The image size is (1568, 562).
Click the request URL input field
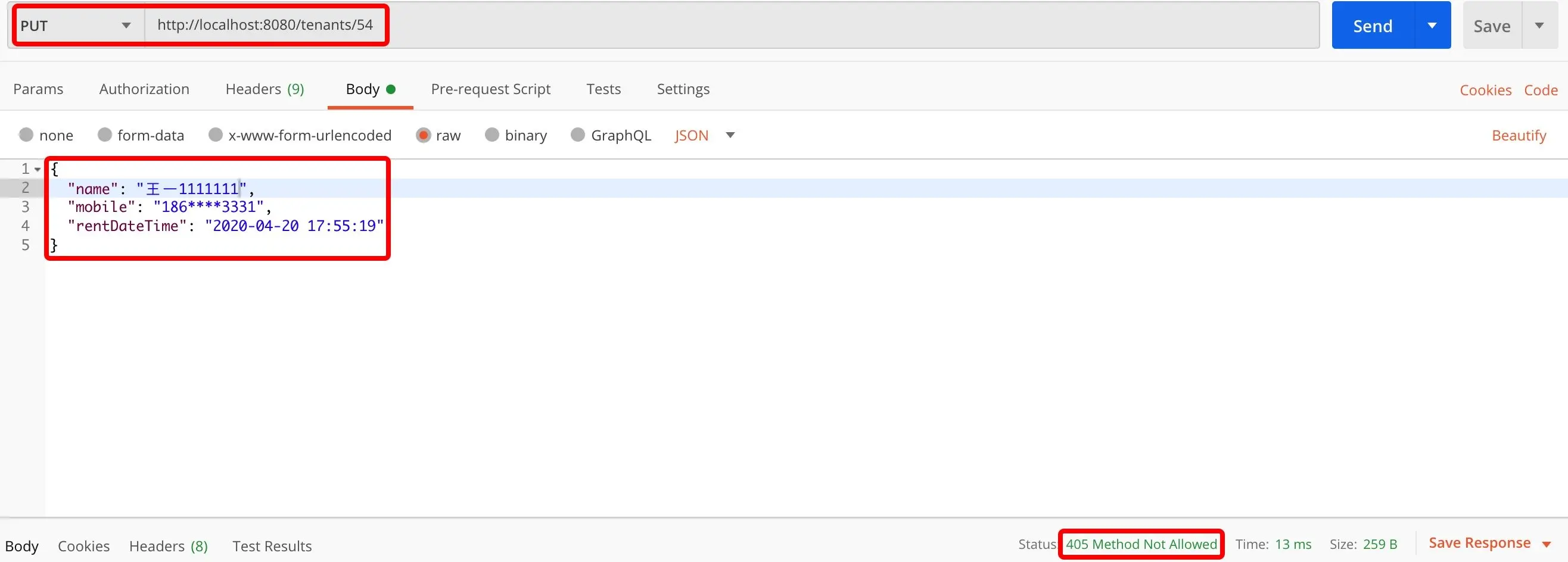click(732, 25)
